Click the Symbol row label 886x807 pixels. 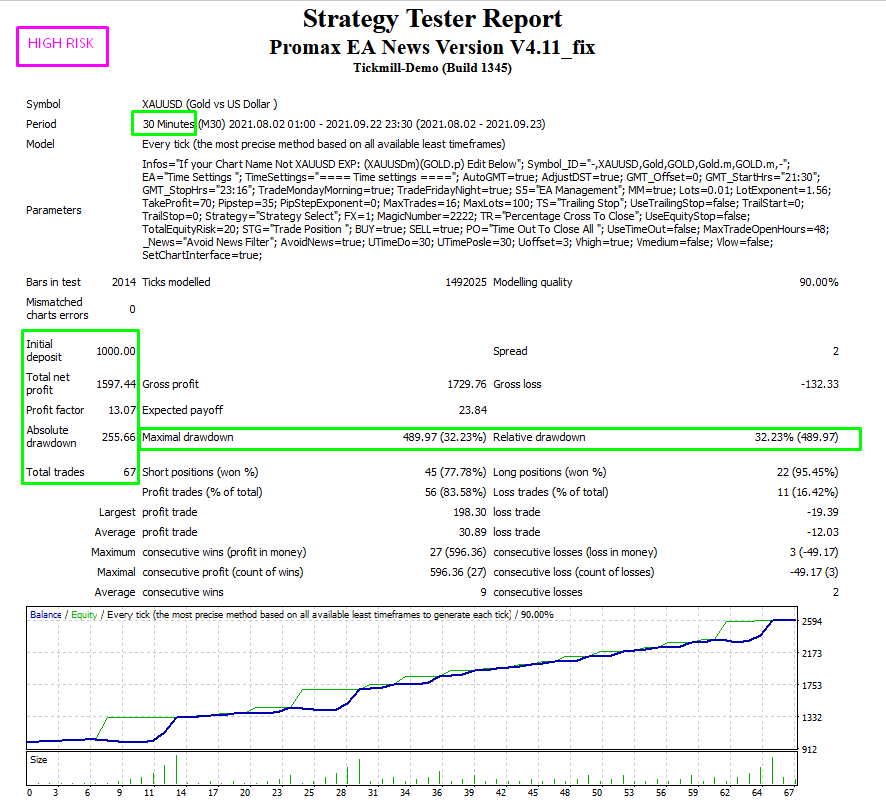coord(43,104)
